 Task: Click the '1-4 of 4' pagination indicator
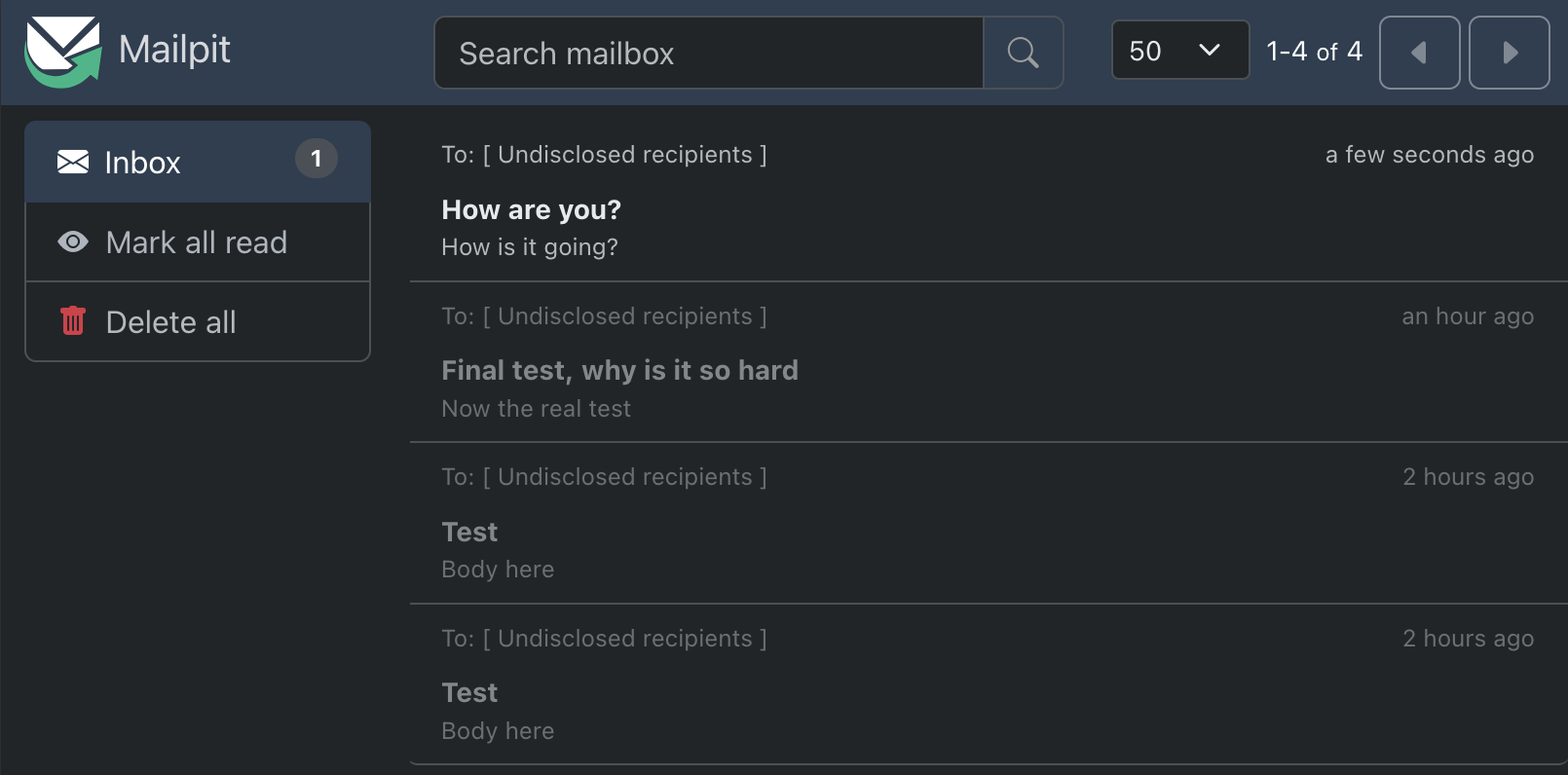pos(1313,52)
